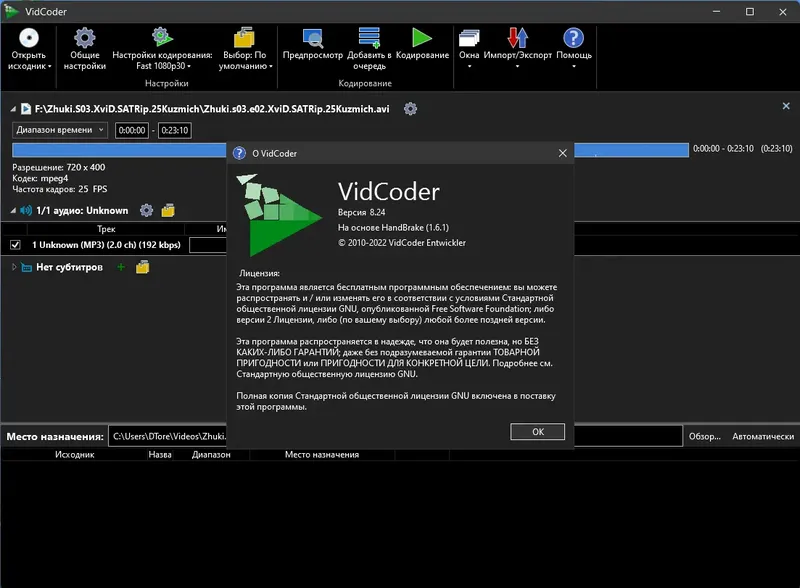Click the audio settings gear icon
Viewport: 800px width, 588px height.
coord(146,210)
